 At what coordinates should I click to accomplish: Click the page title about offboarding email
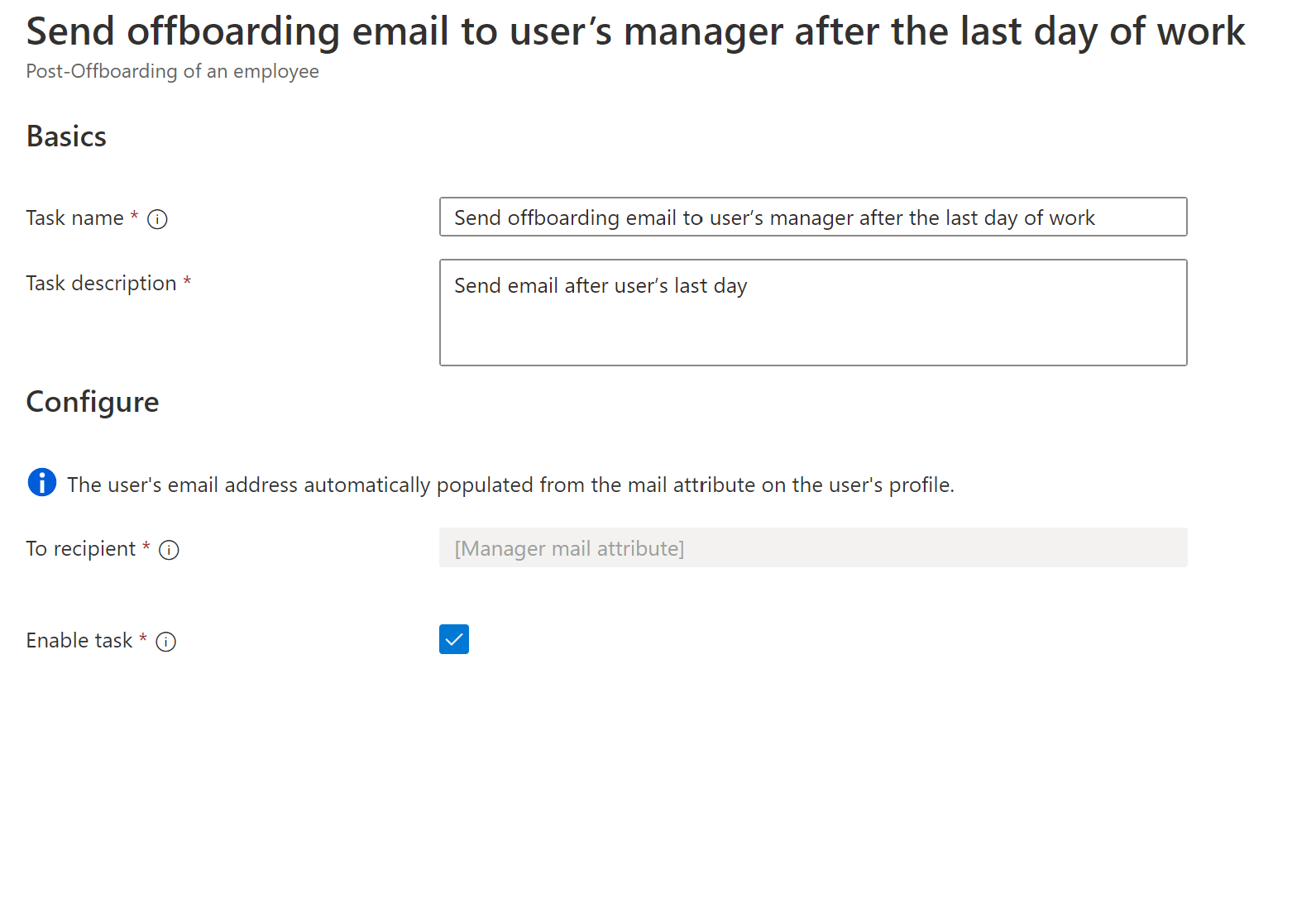(634, 31)
